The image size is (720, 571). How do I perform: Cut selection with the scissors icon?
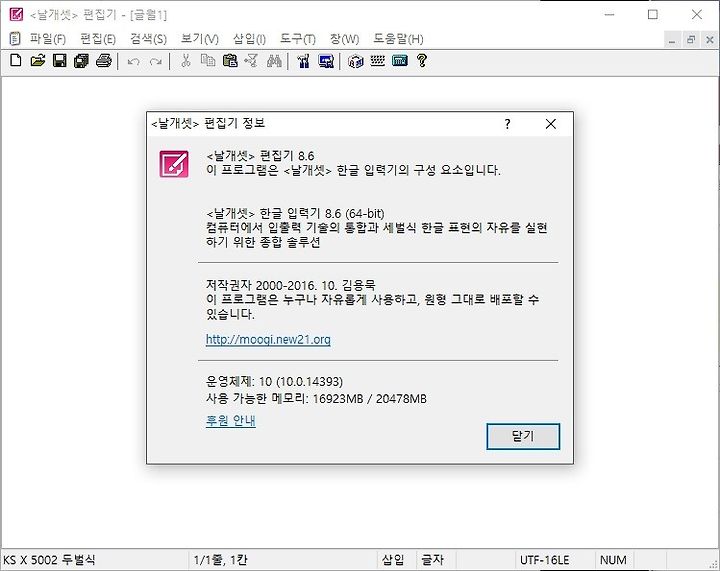pyautogui.click(x=186, y=61)
